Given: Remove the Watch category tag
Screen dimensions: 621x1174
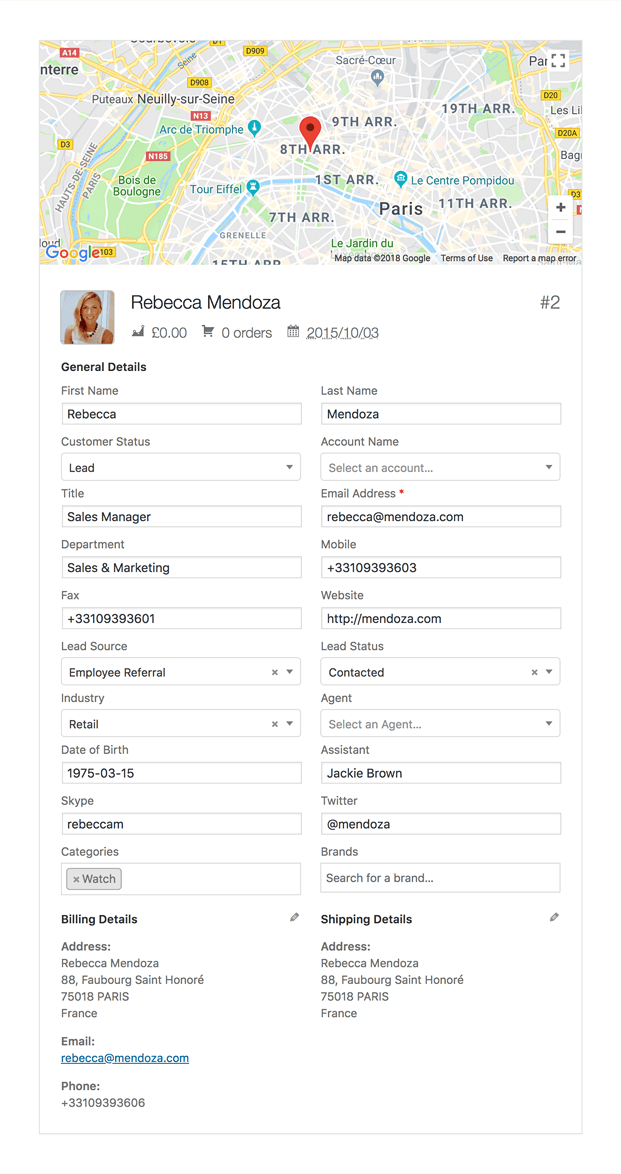Looking at the screenshot, I should click(76, 880).
